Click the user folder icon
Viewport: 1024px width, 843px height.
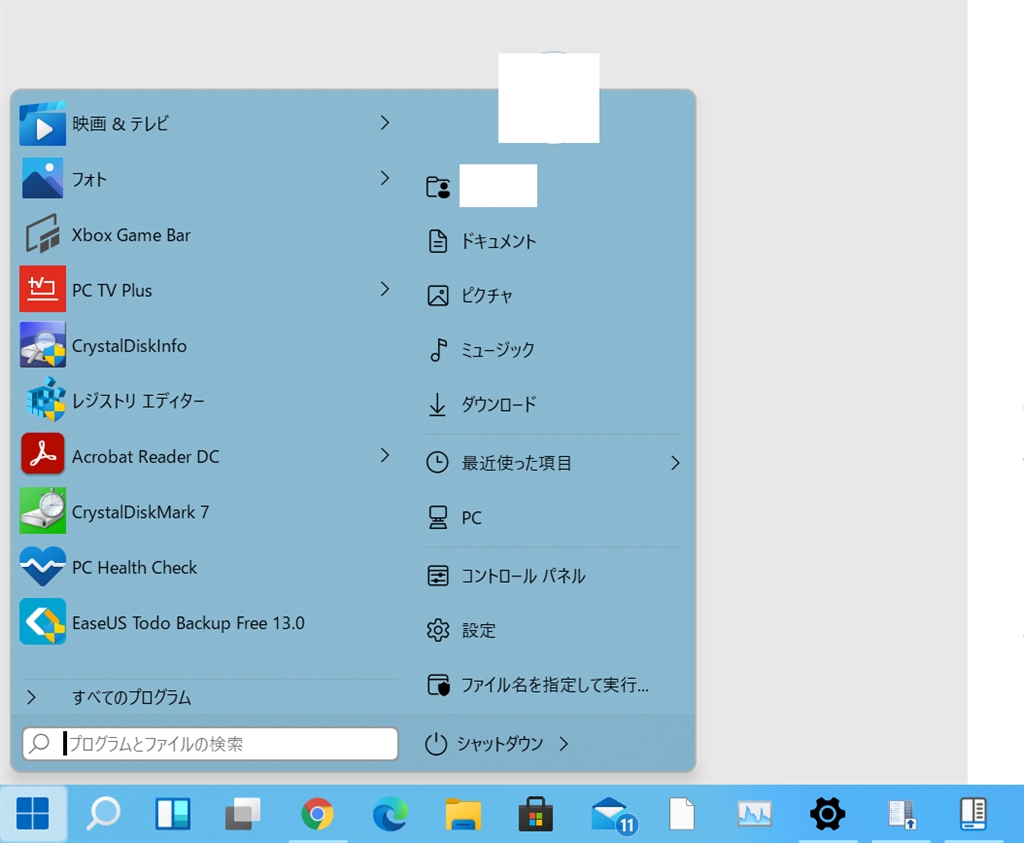tap(438, 187)
